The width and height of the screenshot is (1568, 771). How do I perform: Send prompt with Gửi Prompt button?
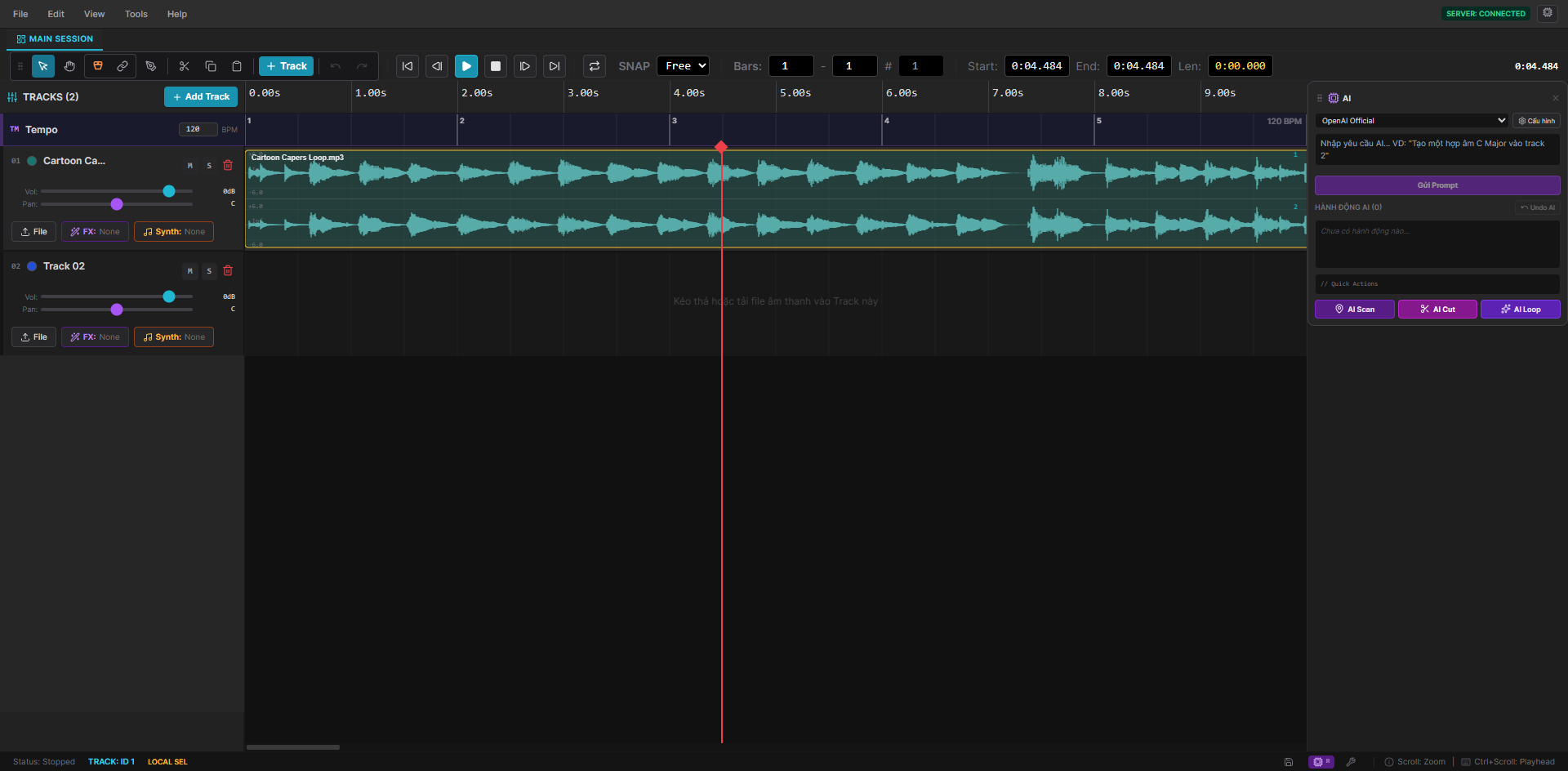pyautogui.click(x=1437, y=185)
